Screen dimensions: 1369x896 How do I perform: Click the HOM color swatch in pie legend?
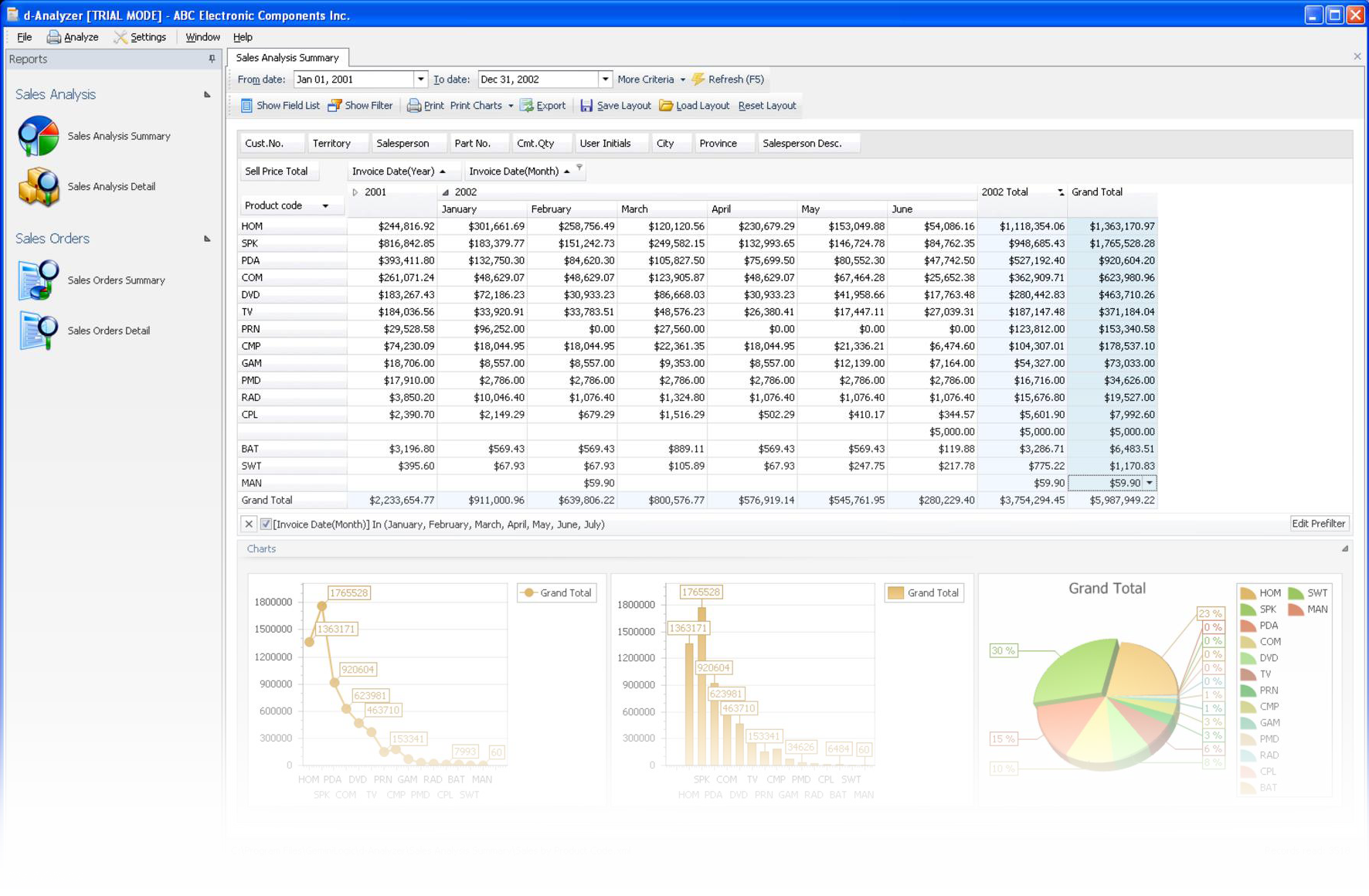coord(1248,593)
